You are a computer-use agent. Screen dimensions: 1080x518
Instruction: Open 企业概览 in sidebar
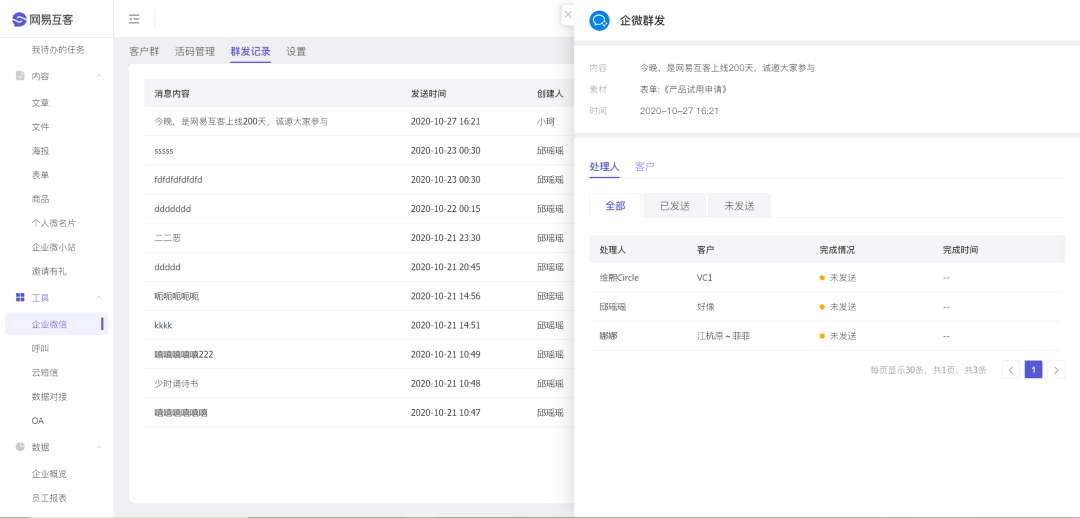[x=50, y=474]
